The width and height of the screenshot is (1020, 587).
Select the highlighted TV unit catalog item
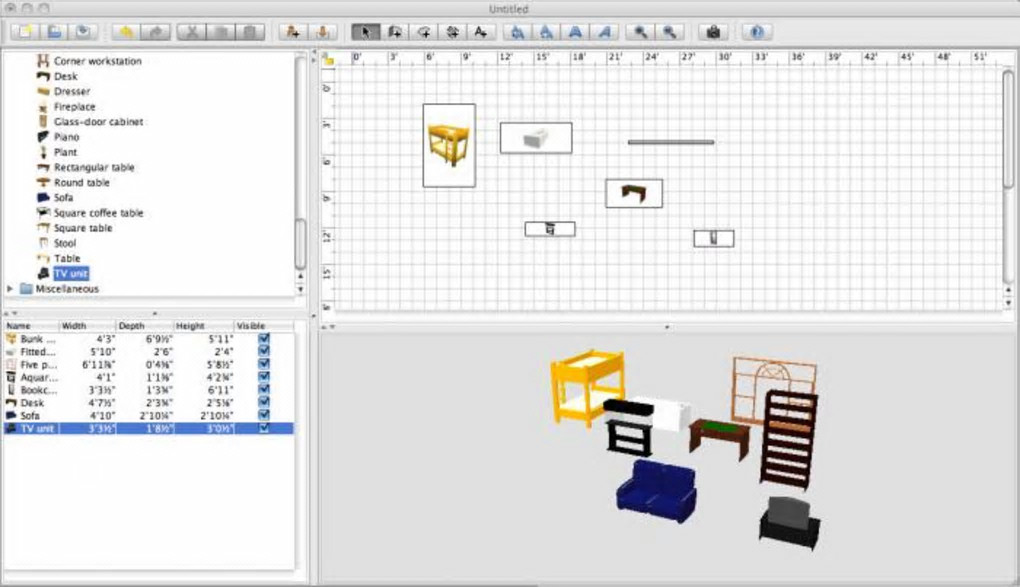(70, 274)
